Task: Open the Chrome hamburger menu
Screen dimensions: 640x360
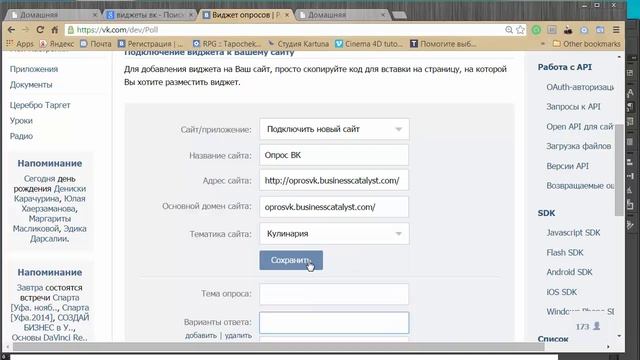Action: coord(616,30)
